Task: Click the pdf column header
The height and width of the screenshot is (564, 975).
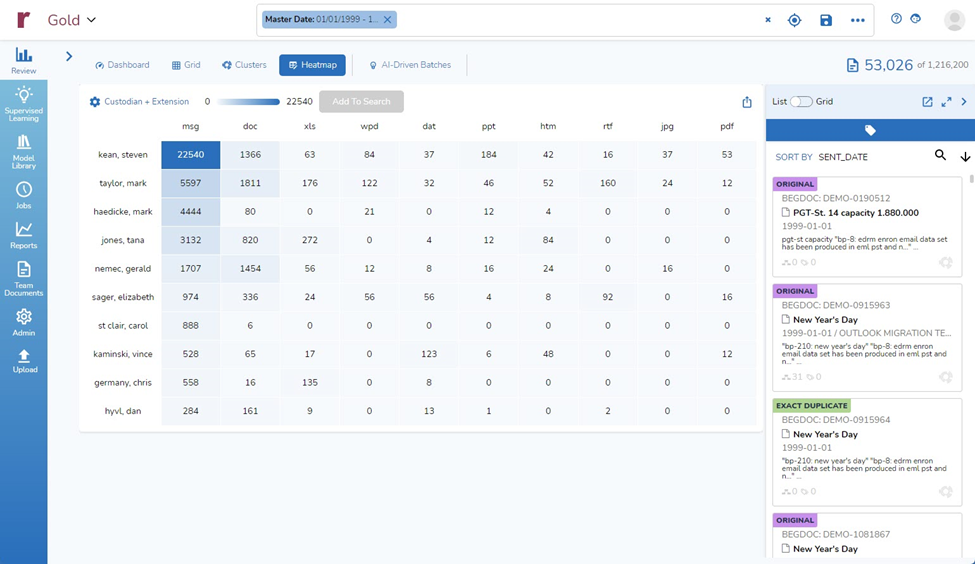Action: click(727, 126)
